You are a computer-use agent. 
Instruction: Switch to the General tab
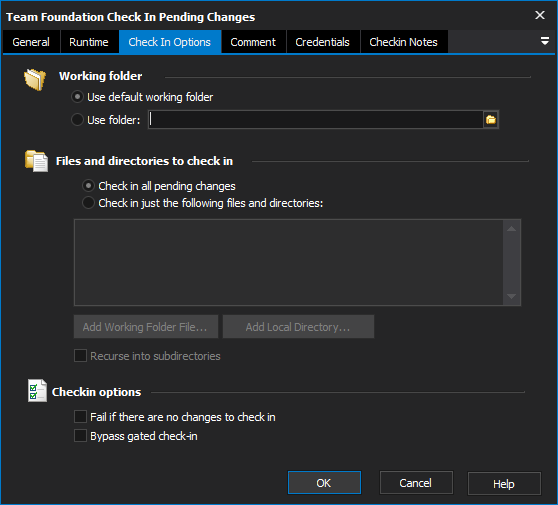point(31,42)
